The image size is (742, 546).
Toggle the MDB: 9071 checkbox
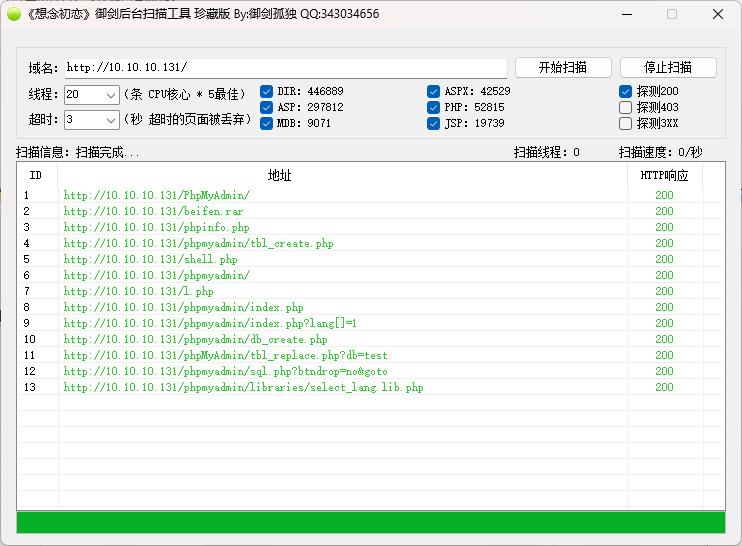click(x=266, y=123)
